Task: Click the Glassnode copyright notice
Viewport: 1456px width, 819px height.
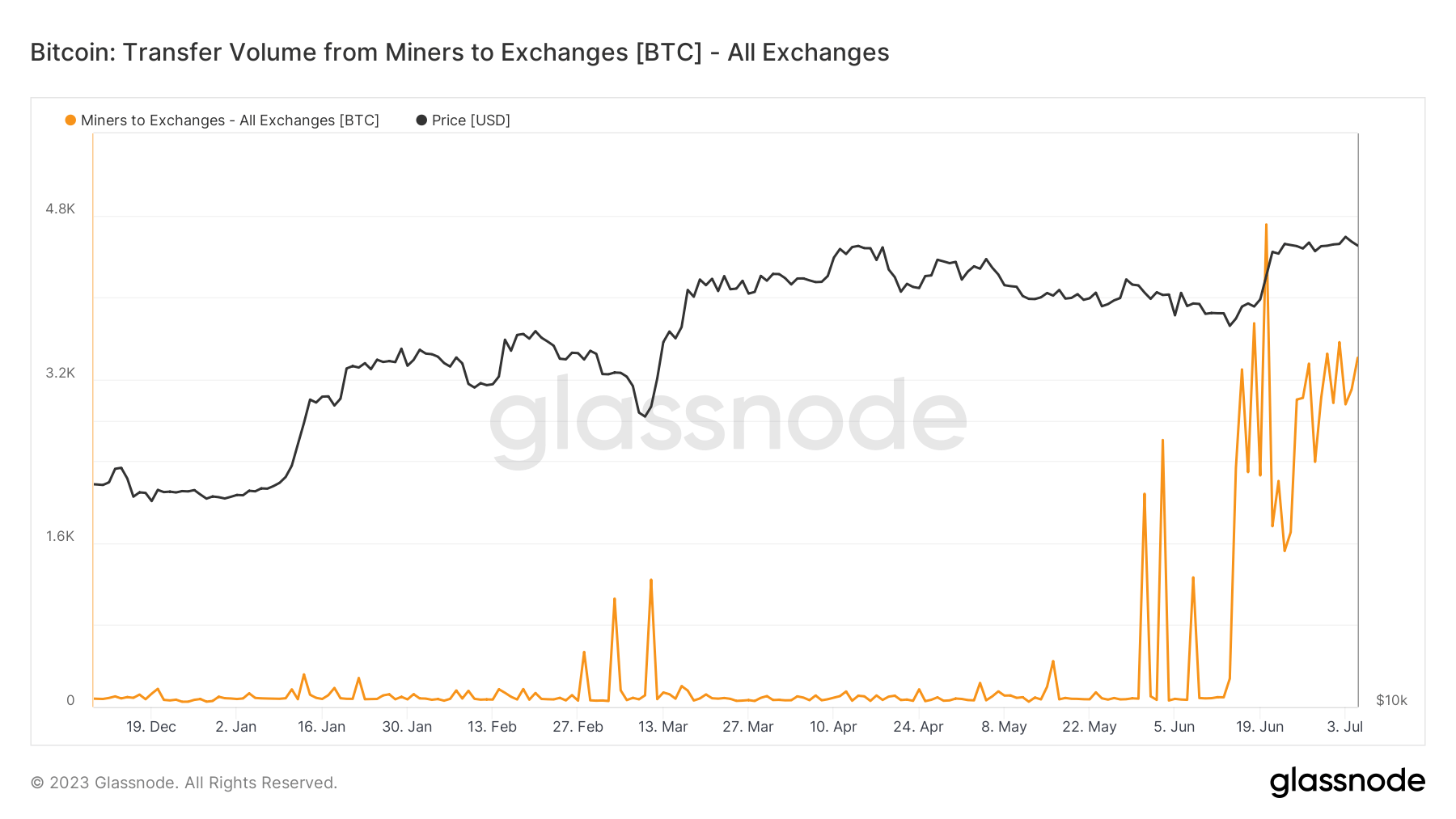Action: coord(184,783)
